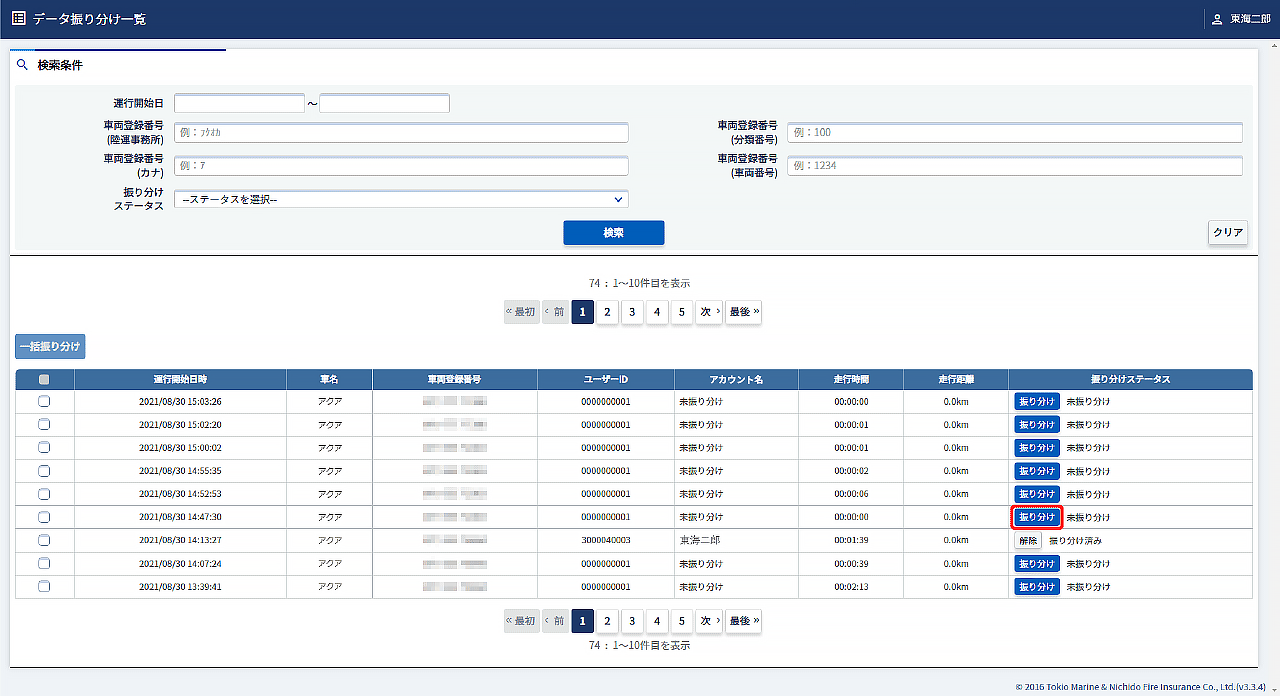Click 振り分け for the 13:39:41 row
Image resolution: width=1280 pixels, height=696 pixels.
point(1036,587)
